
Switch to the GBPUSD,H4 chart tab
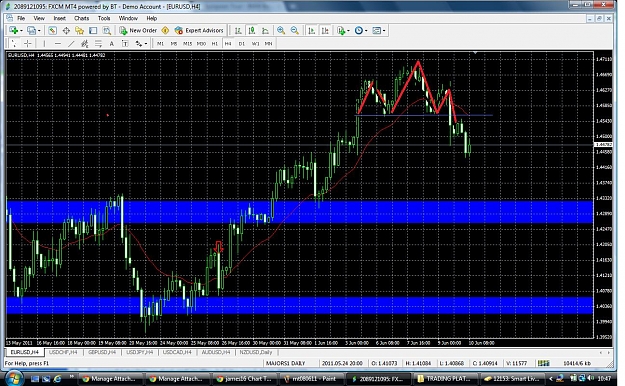(x=102, y=352)
